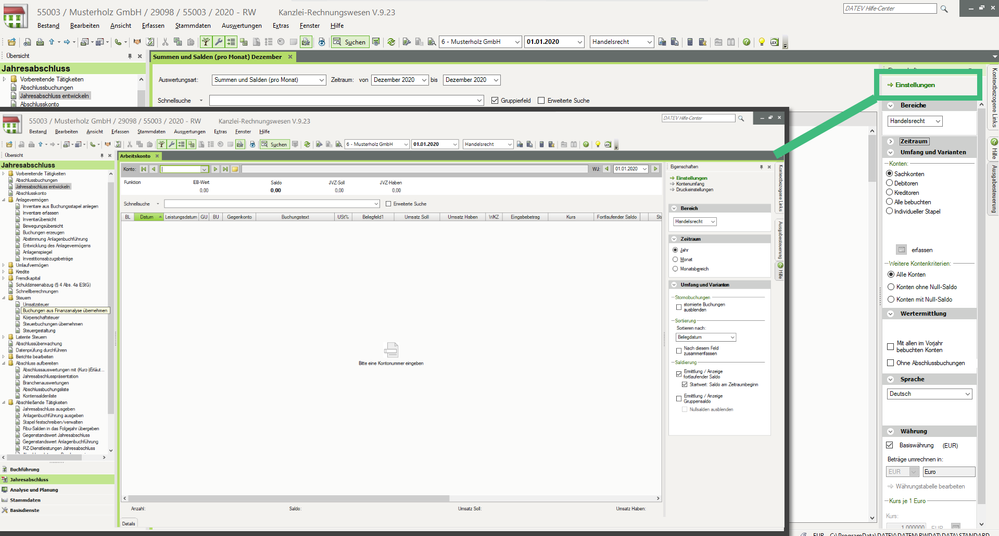Click the yellow folder icon in Arbeitskonto Konto bar
Image resolution: width=999 pixels, height=536 pixels.
(x=235, y=169)
